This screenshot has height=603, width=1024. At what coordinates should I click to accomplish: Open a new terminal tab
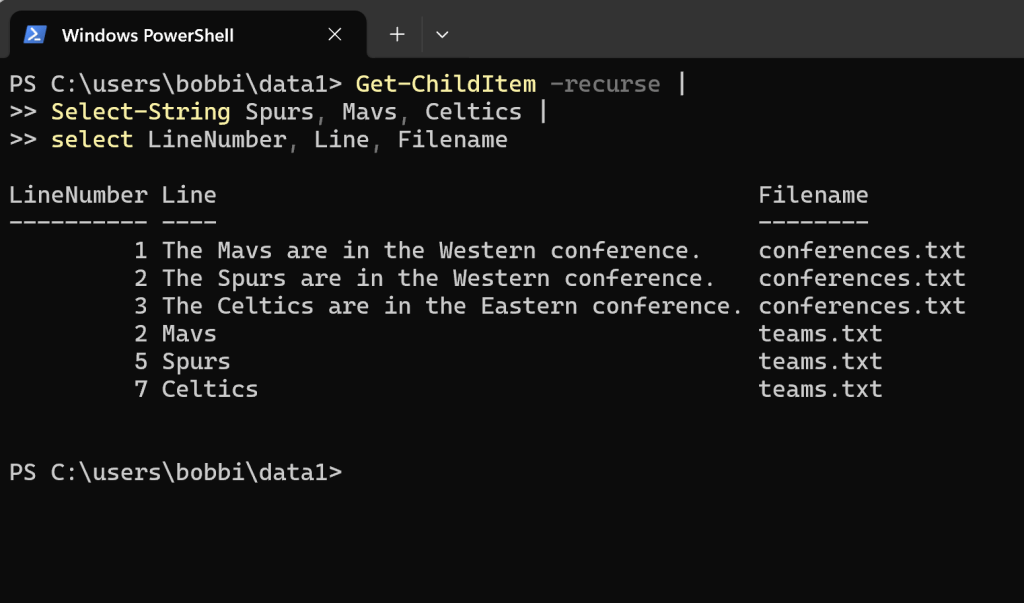tap(396, 33)
